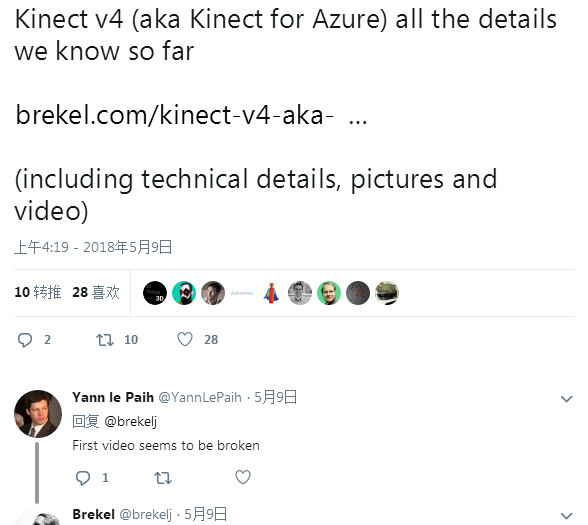Retweet Yann le Paih's reply
This screenshot has height=525, width=588.
[163, 478]
